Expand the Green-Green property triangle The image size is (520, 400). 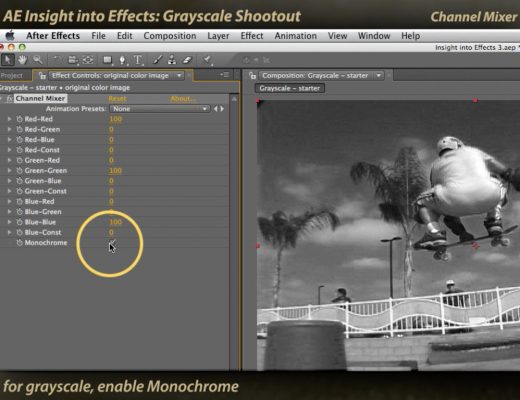[9, 171]
